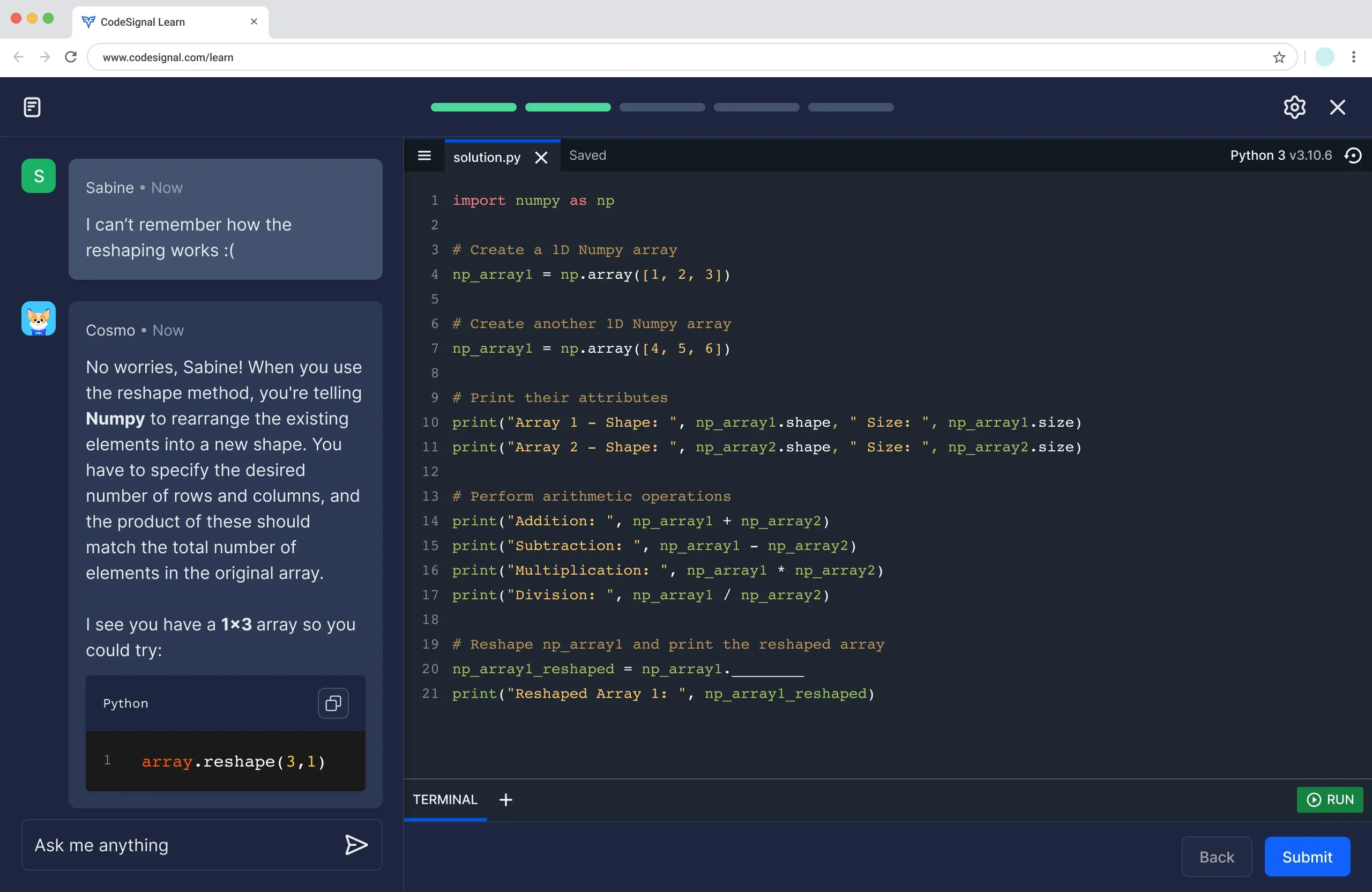The image size is (1372, 892).
Task: Open the editor file list hamburger menu
Action: click(x=424, y=155)
